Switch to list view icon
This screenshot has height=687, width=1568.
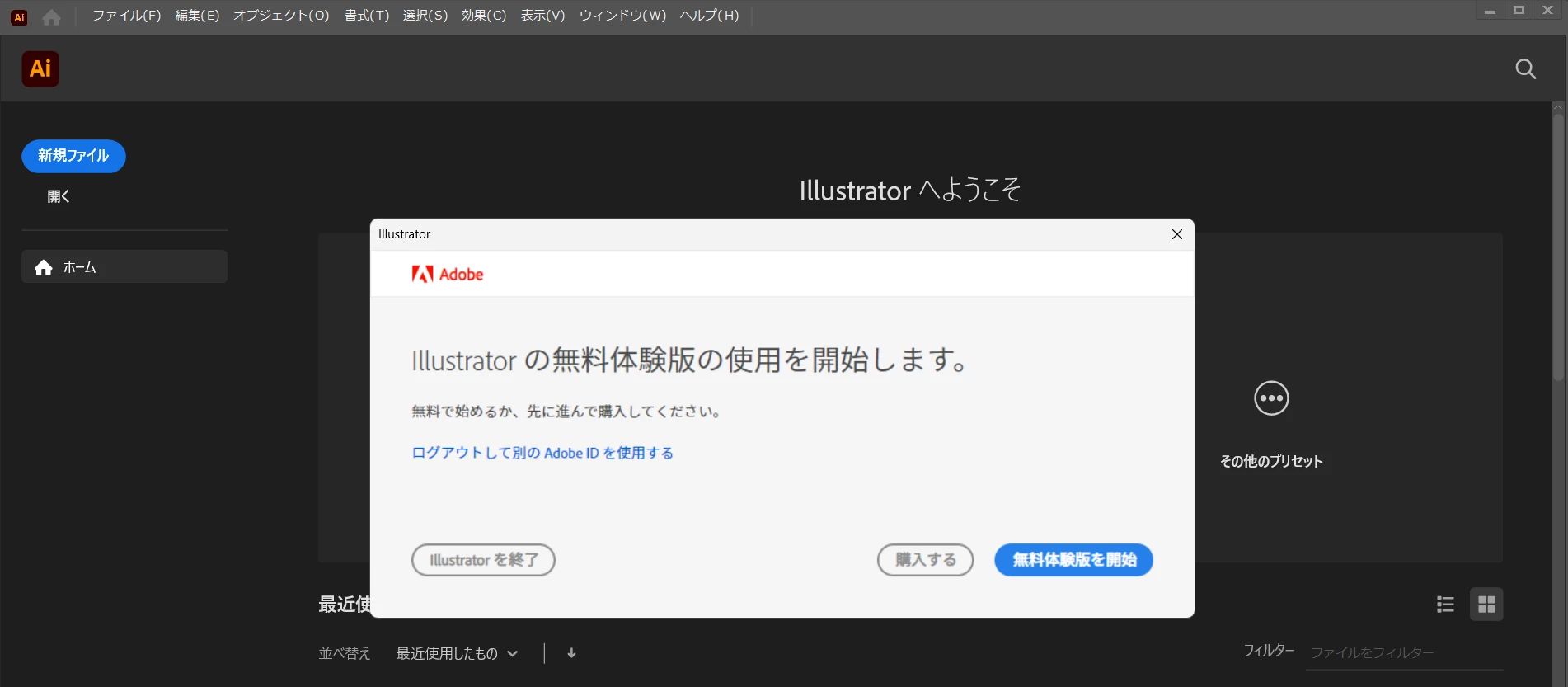1445,605
